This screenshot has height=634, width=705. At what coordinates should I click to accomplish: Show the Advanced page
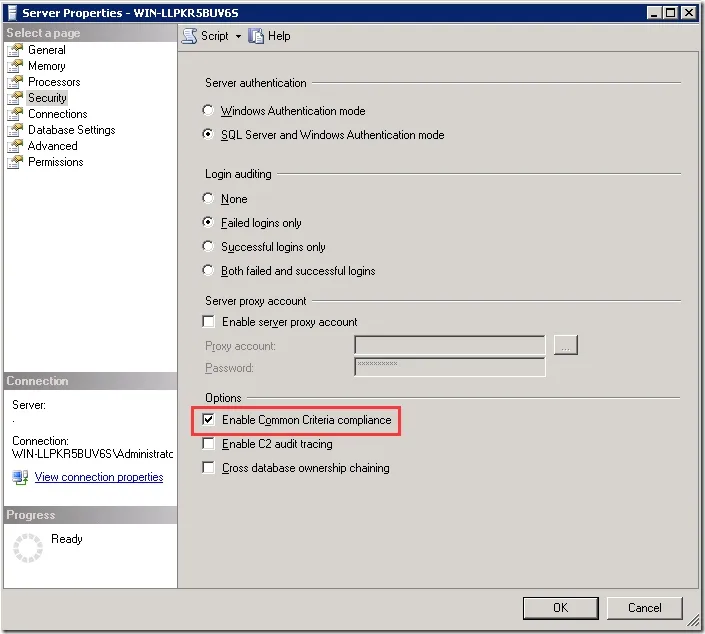[53, 146]
